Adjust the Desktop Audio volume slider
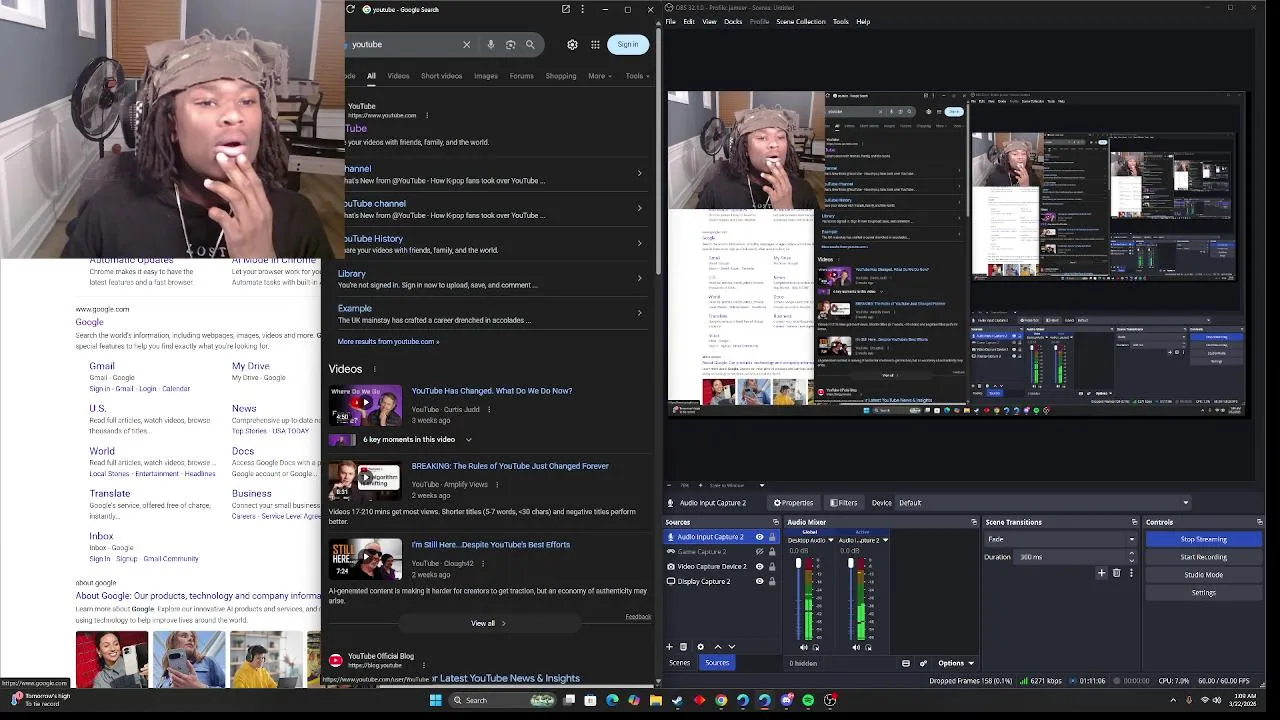Image resolution: width=1280 pixels, height=720 pixels. [x=798, y=598]
